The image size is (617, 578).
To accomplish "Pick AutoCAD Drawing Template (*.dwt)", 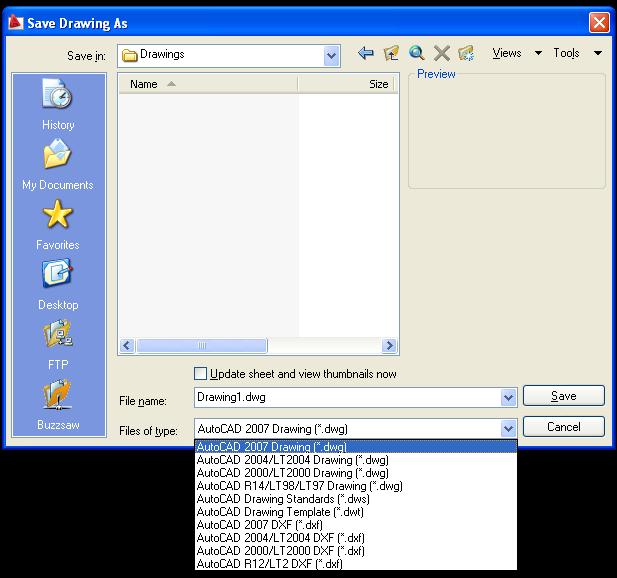I will [356, 512].
